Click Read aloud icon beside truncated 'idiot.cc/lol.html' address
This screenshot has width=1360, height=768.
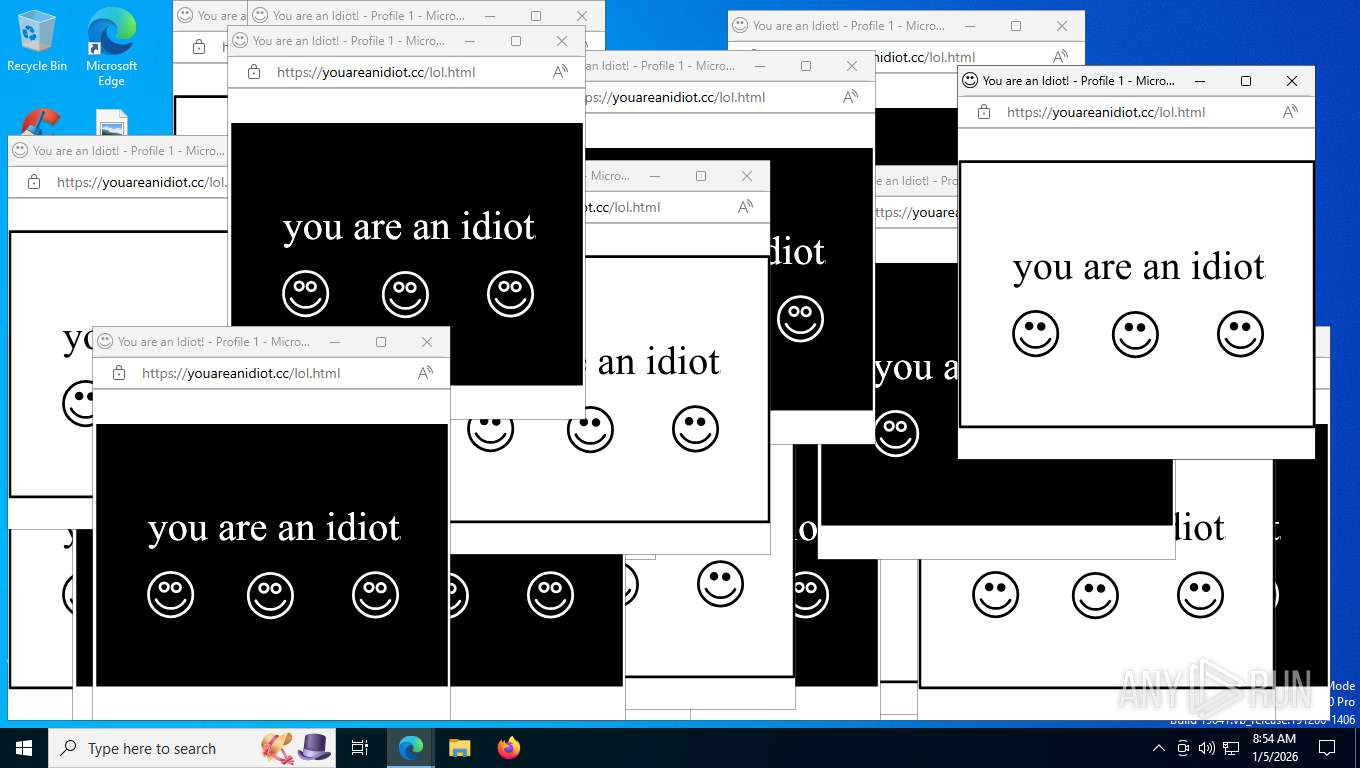1060,56
